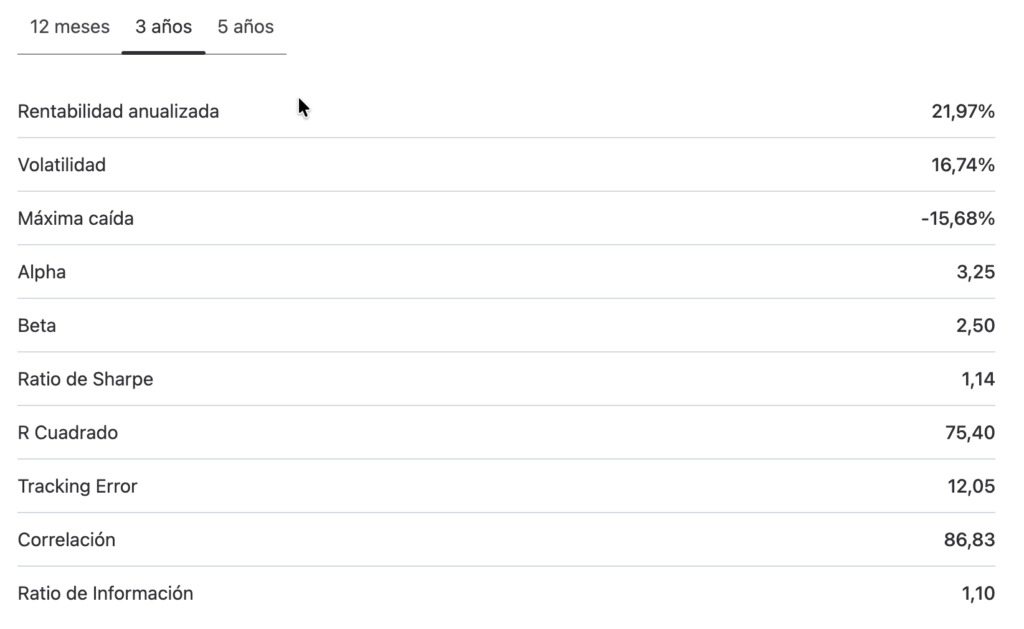Click the Ratio de Sharpe label

tap(86, 379)
